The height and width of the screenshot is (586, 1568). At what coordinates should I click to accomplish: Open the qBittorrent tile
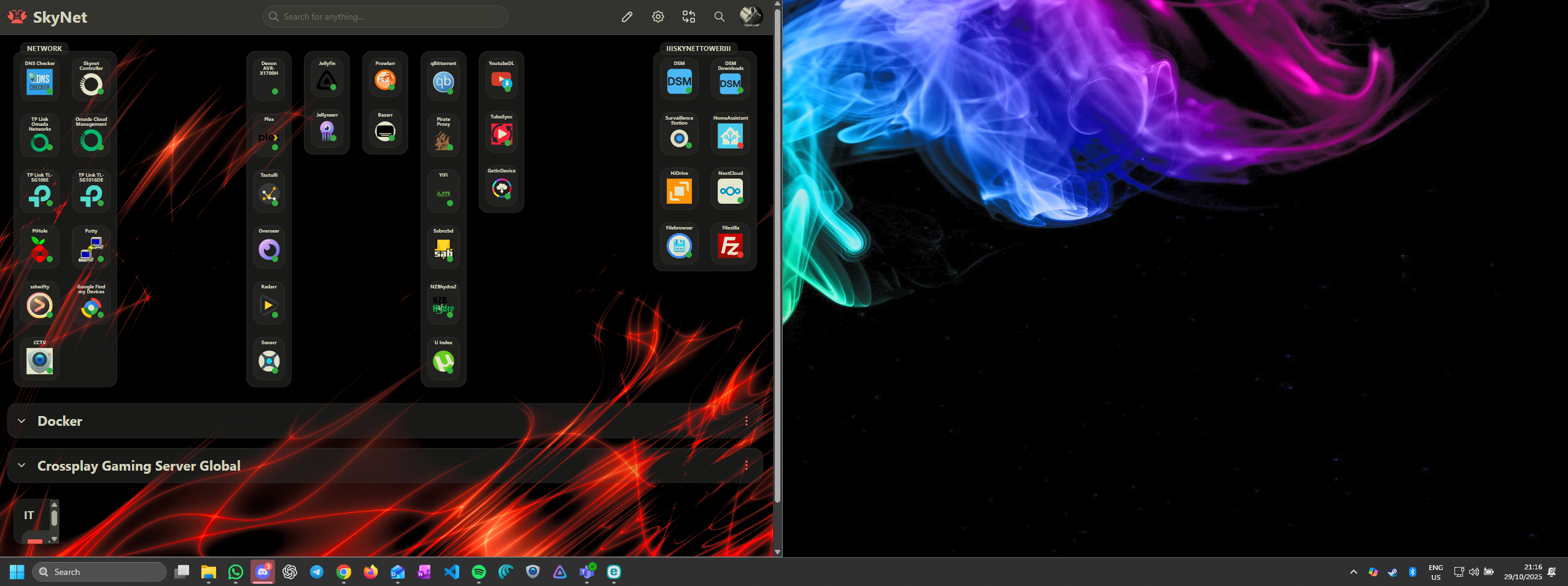443,79
